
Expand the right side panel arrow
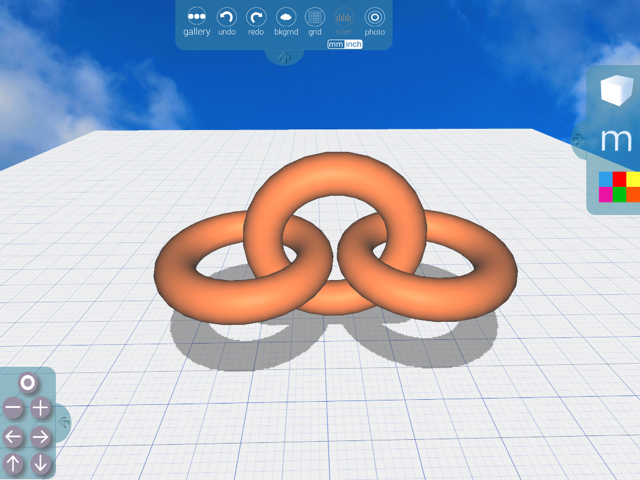click(578, 140)
